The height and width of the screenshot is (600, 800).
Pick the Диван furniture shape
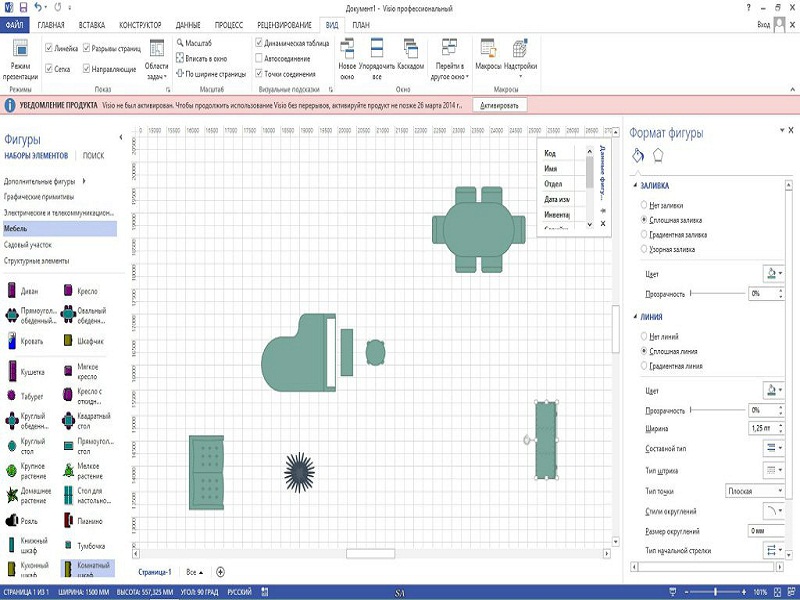tap(13, 291)
